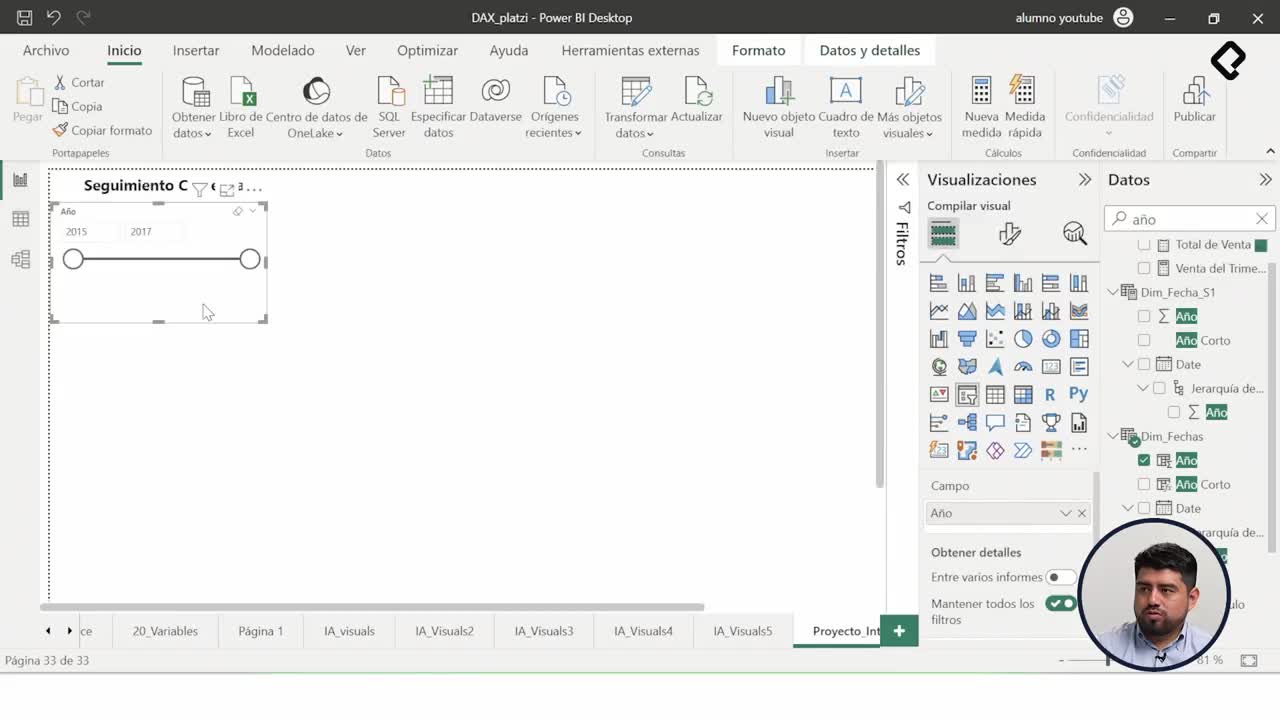The image size is (1280, 720).
Task: Undo the last action
Action: point(54,17)
